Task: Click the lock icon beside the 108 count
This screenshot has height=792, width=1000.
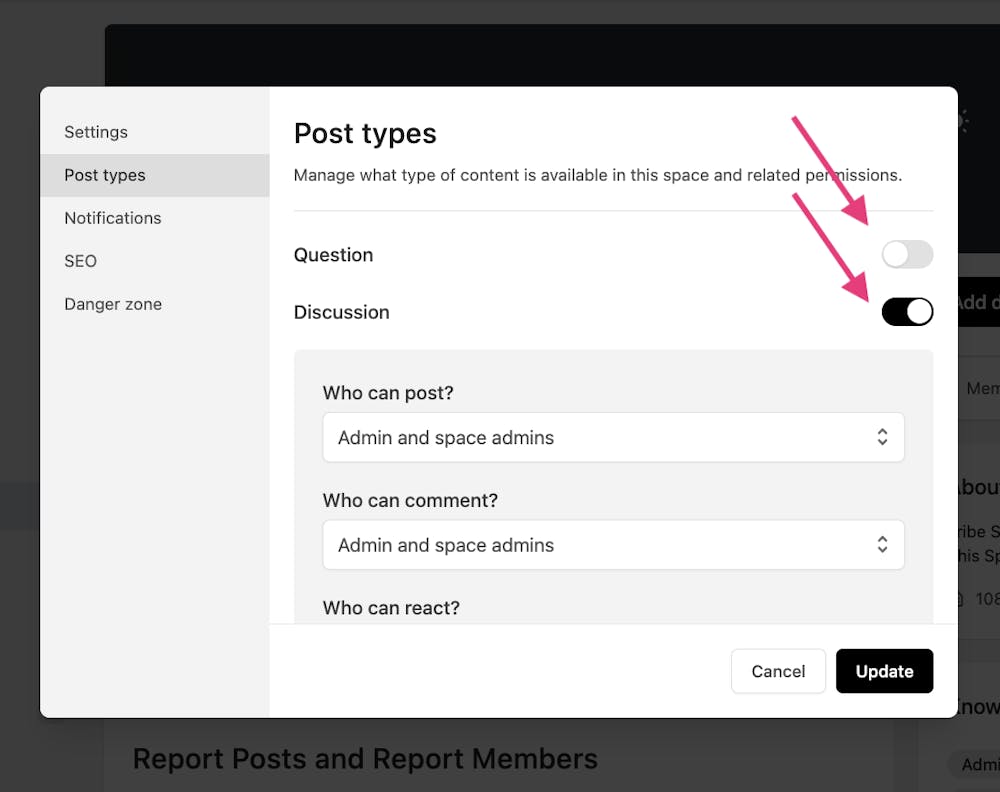Action: pos(961,599)
